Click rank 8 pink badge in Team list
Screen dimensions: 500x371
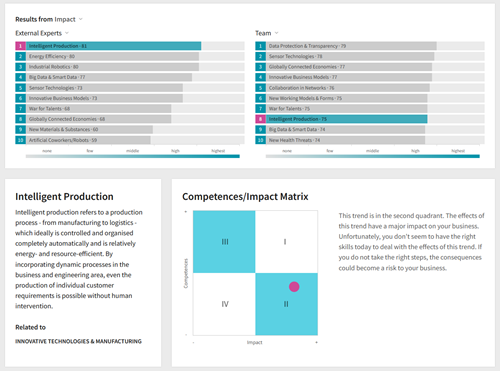coord(260,119)
